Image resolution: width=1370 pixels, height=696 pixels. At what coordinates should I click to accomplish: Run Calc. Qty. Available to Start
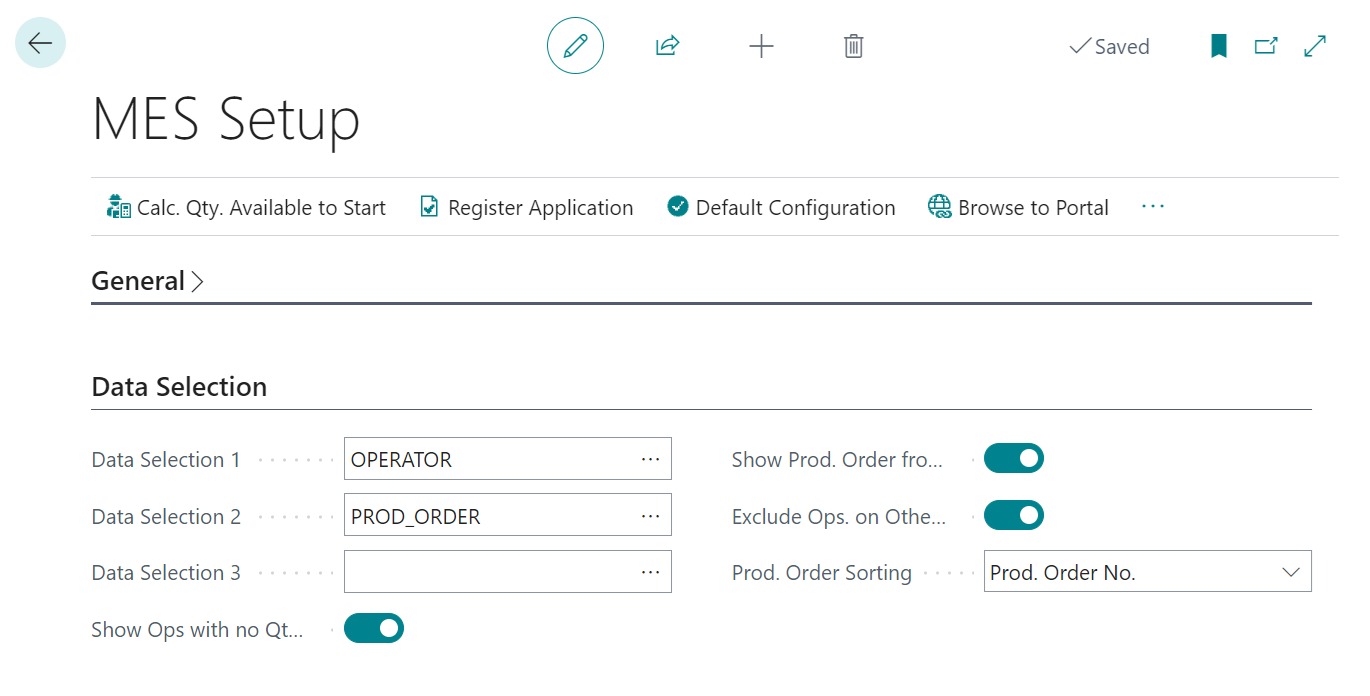pyautogui.click(x=245, y=207)
